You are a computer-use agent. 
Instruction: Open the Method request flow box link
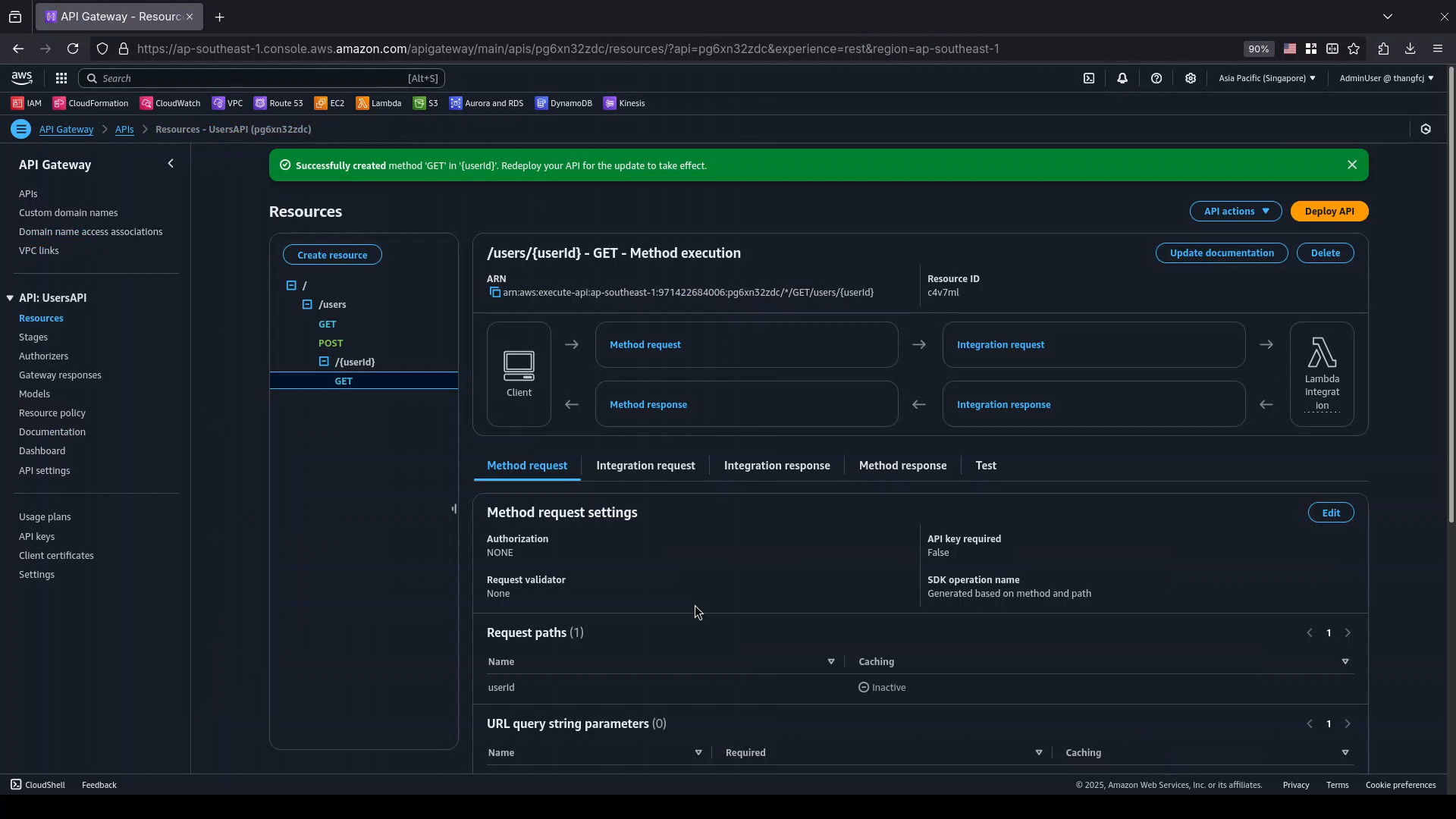(x=645, y=344)
